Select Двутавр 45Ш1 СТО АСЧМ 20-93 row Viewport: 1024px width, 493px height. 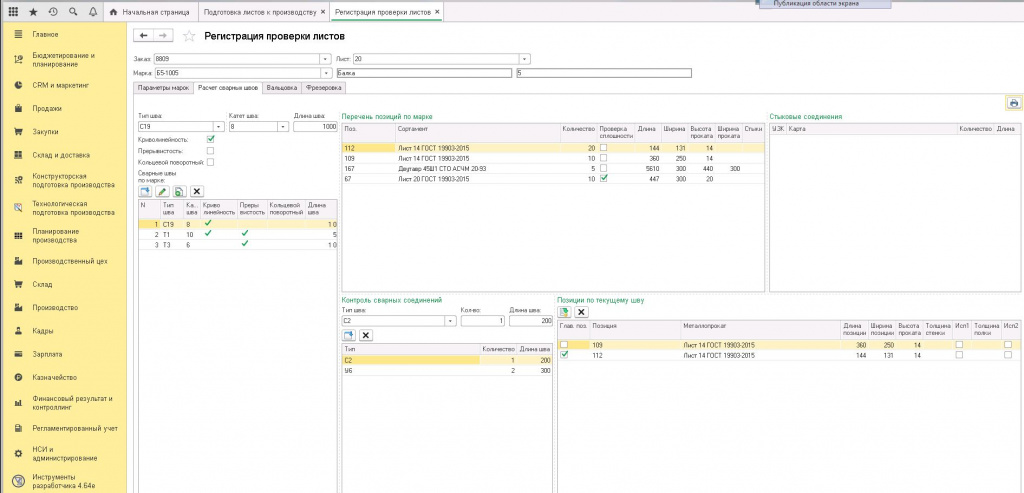[x=552, y=168]
